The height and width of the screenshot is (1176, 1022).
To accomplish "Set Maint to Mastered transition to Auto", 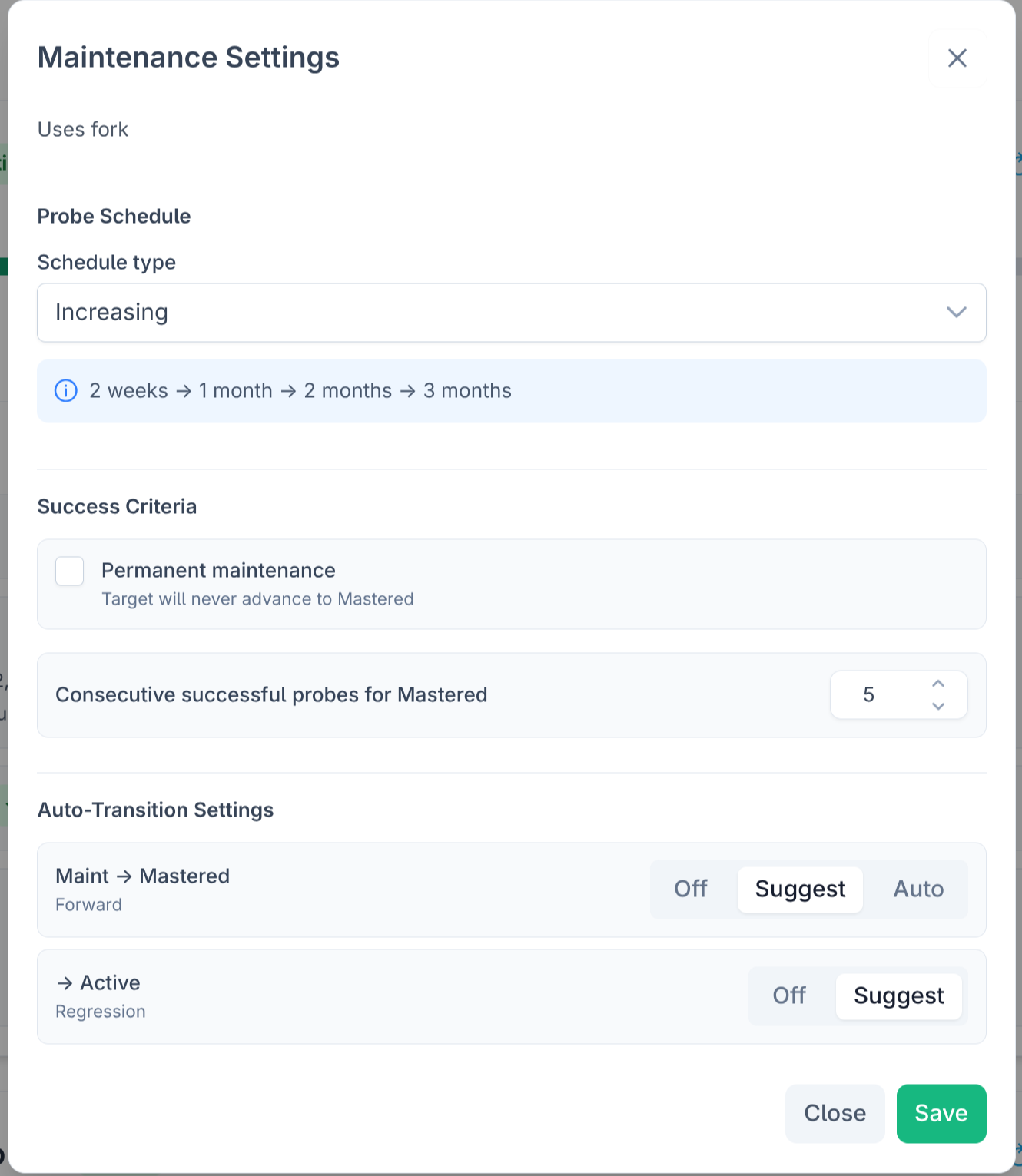I will tap(918, 889).
